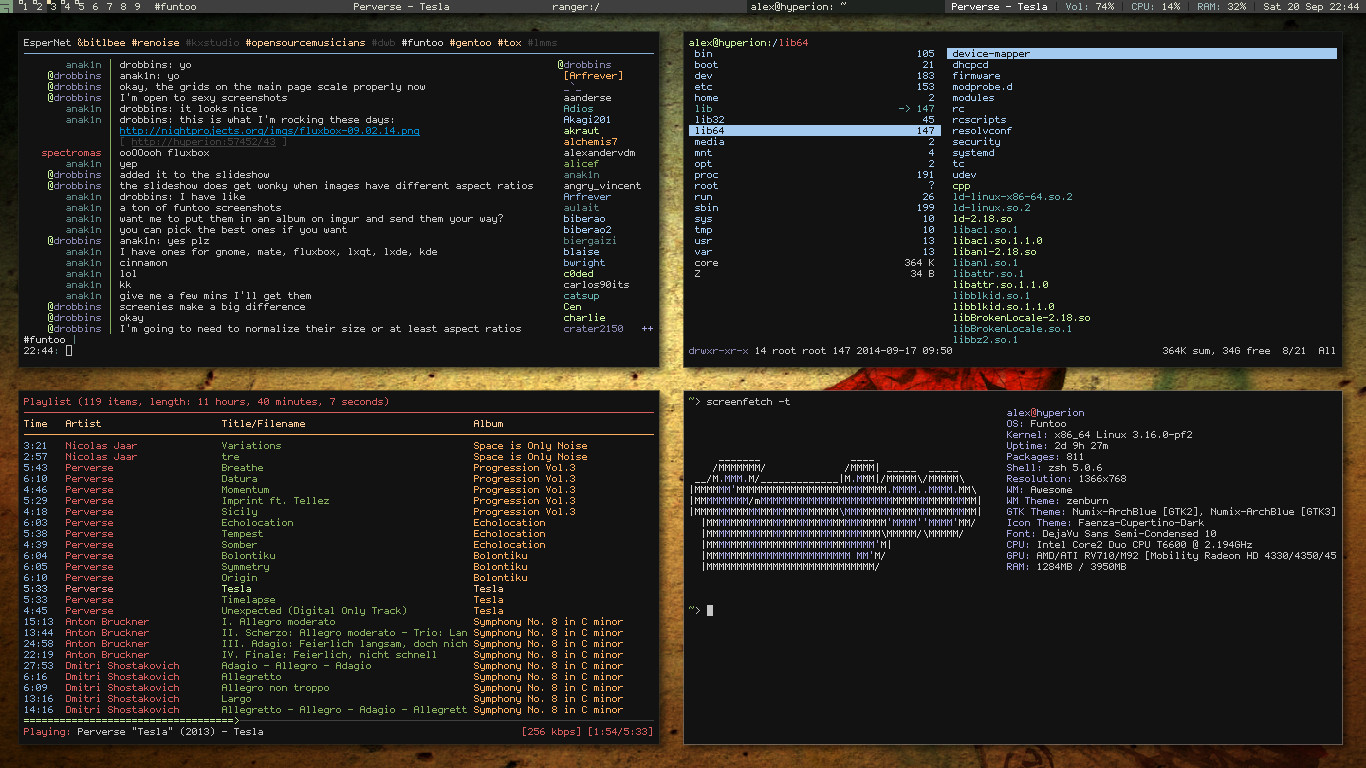Switch to workspace tag 5
1366x768 pixels.
(x=81, y=6)
